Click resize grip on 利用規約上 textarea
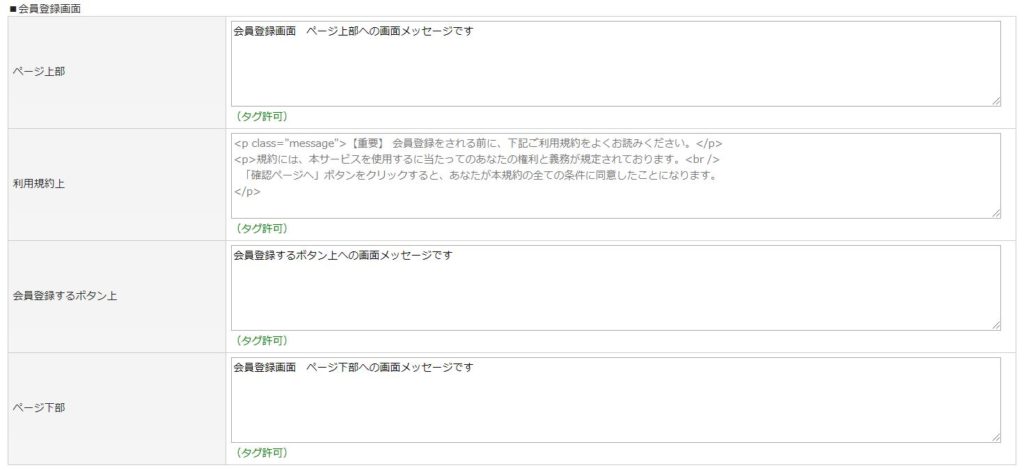This screenshot has height=470, width=1024. click(996, 214)
